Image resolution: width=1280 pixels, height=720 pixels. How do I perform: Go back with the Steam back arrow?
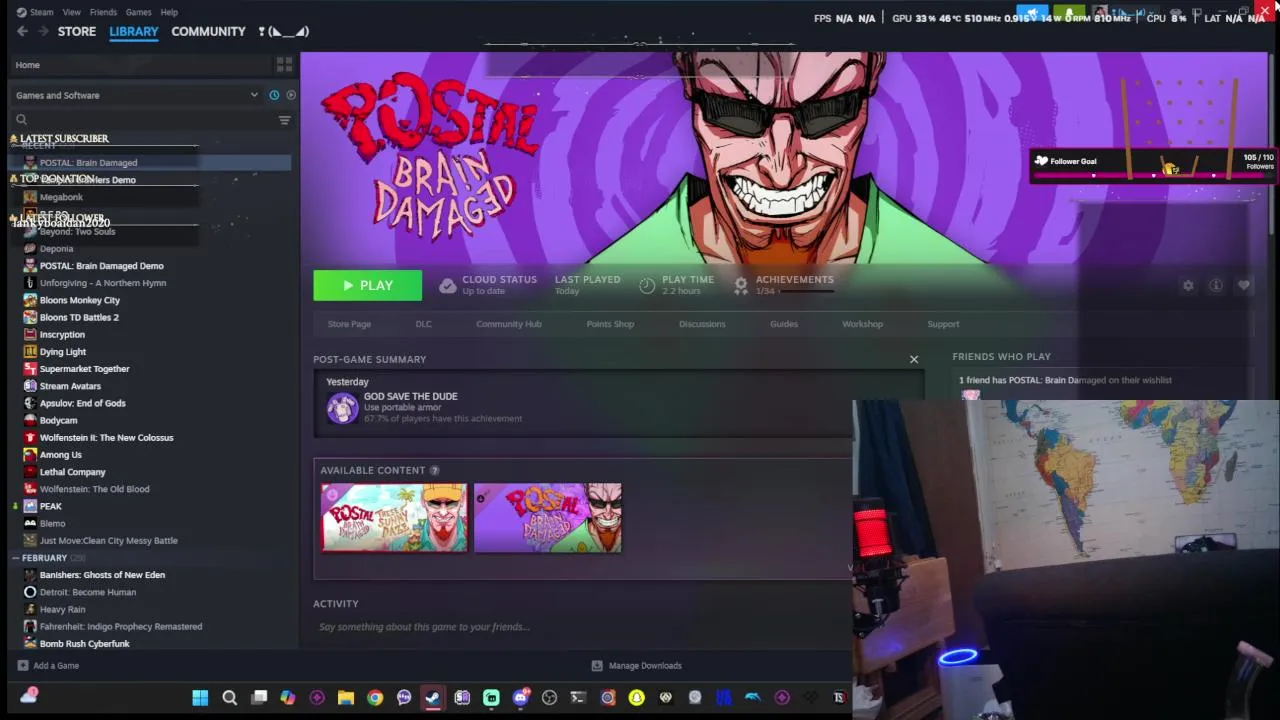tap(22, 31)
